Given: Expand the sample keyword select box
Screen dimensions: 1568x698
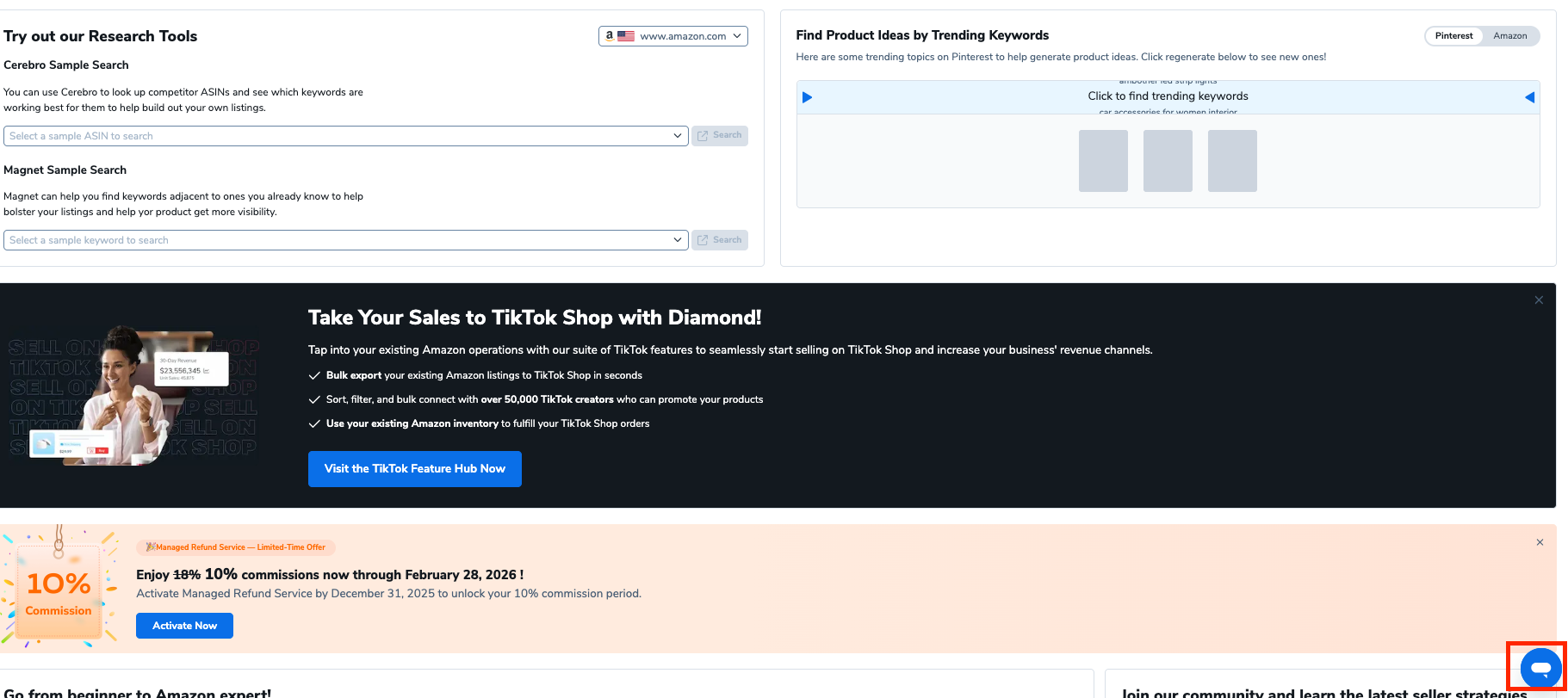Looking at the screenshot, I should [x=345, y=240].
